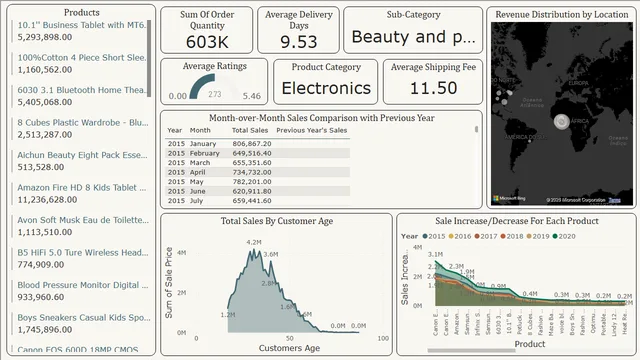Sort by the Month column header
Screen dimensions: 640x360
[200, 130]
